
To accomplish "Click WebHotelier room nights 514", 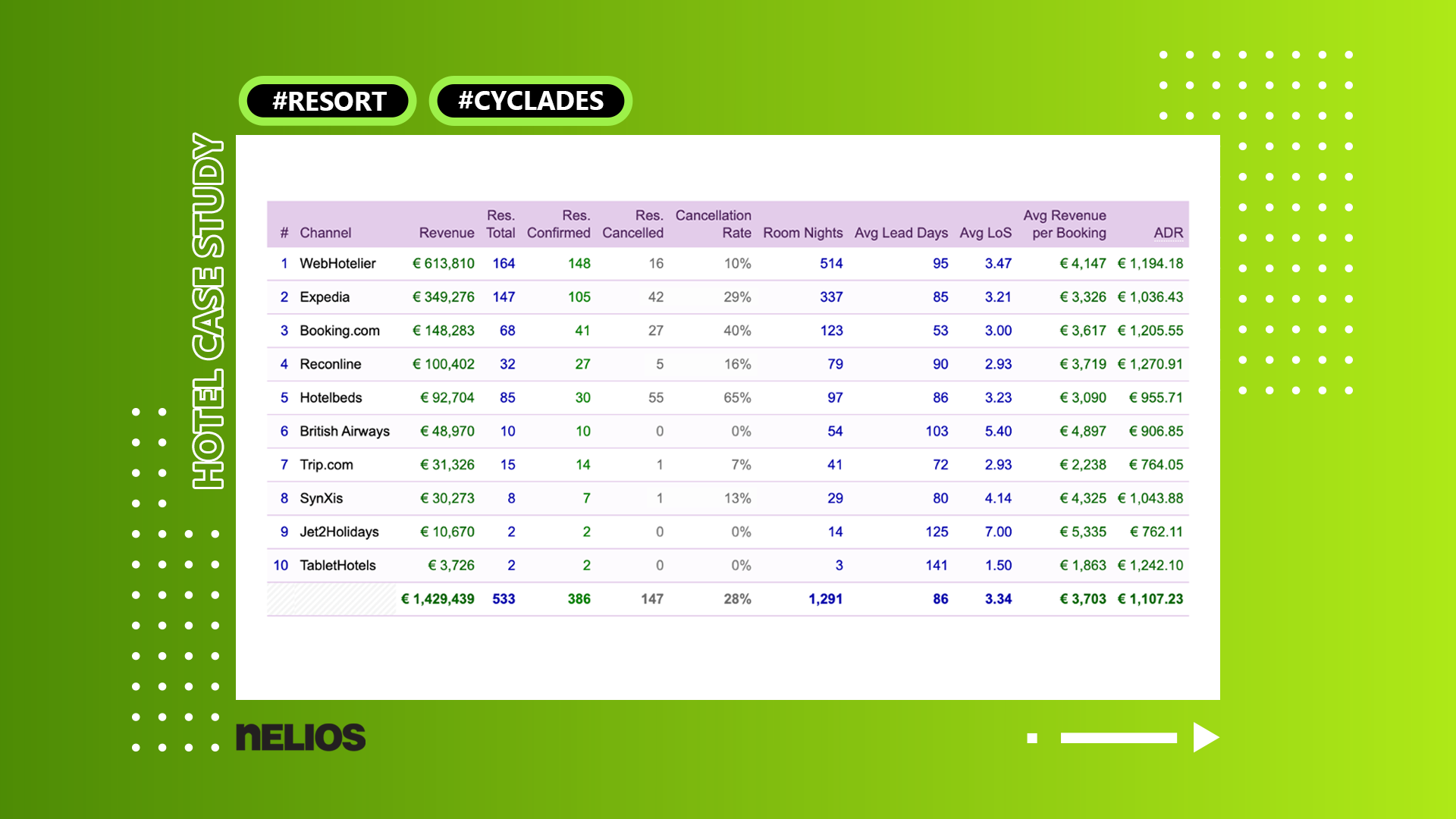I will (831, 263).
